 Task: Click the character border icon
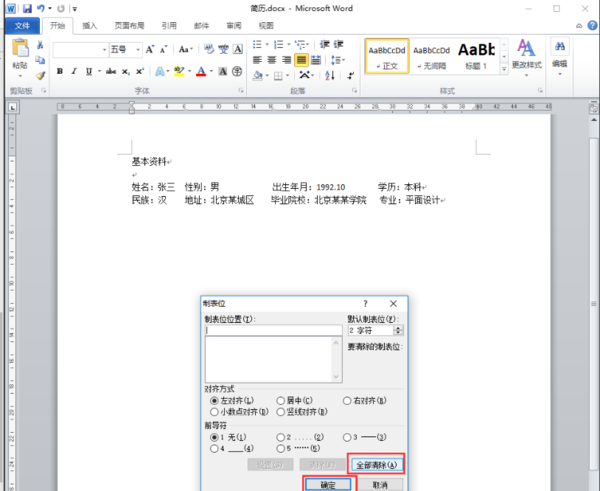pyautogui.click(x=238, y=49)
